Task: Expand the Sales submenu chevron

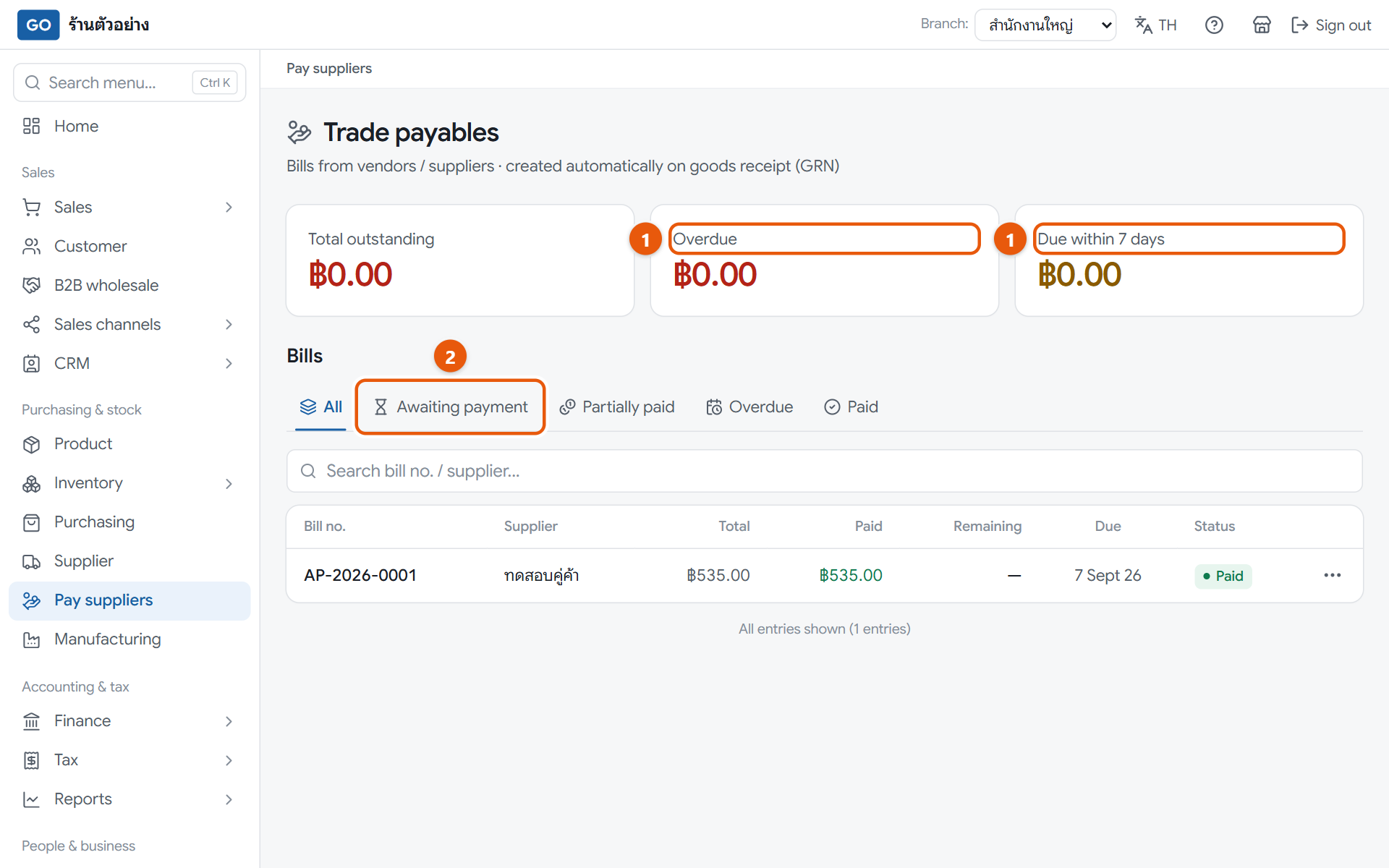Action: point(229,208)
